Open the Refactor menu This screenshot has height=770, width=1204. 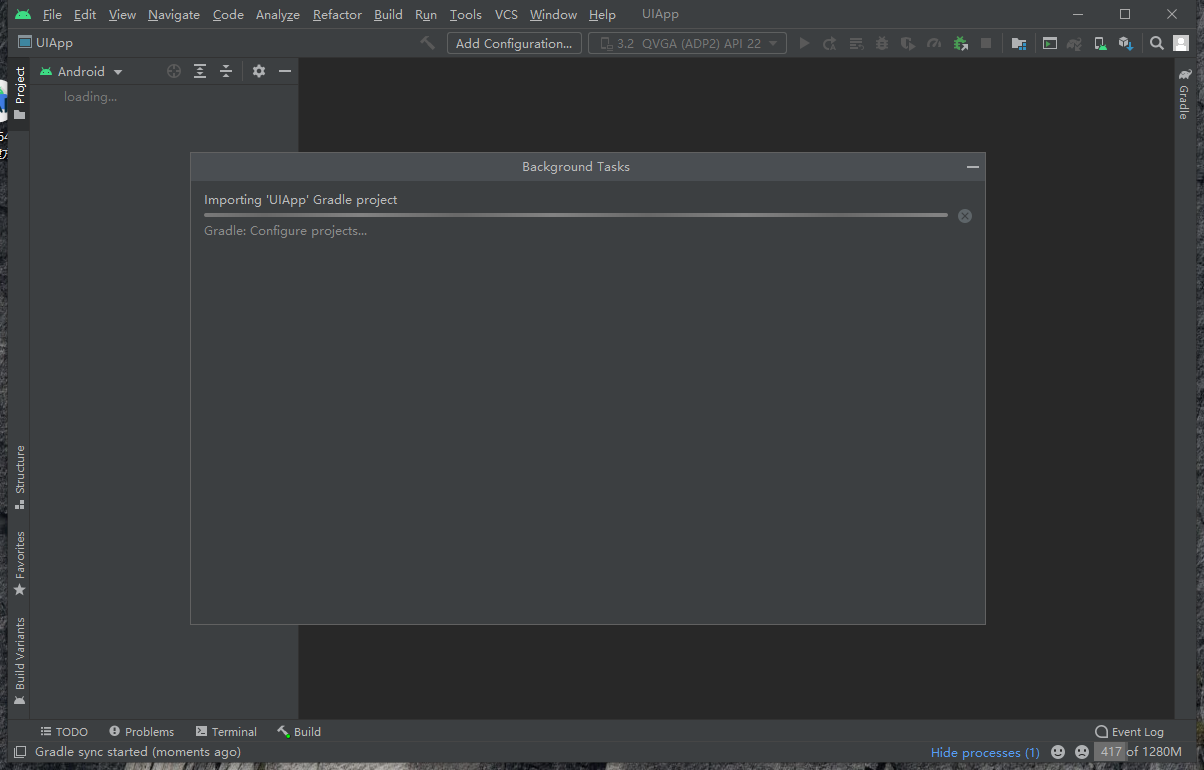tap(337, 15)
